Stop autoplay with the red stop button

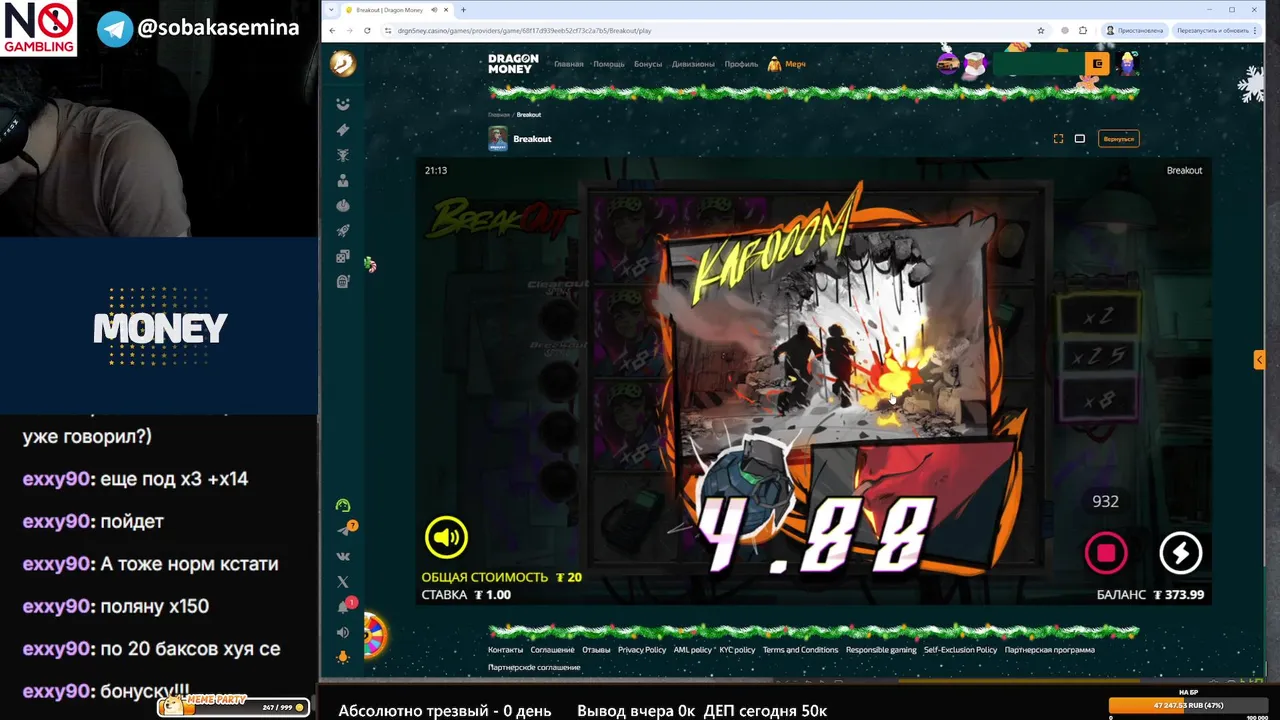tap(1106, 553)
